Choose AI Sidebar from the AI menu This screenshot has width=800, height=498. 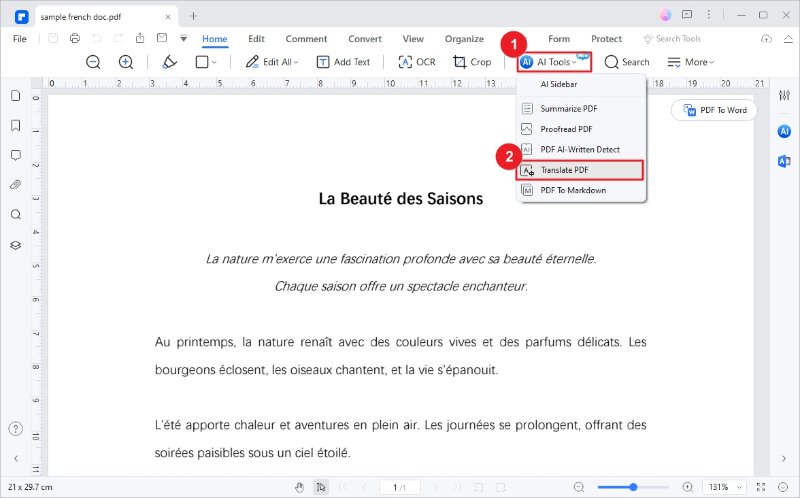point(581,84)
